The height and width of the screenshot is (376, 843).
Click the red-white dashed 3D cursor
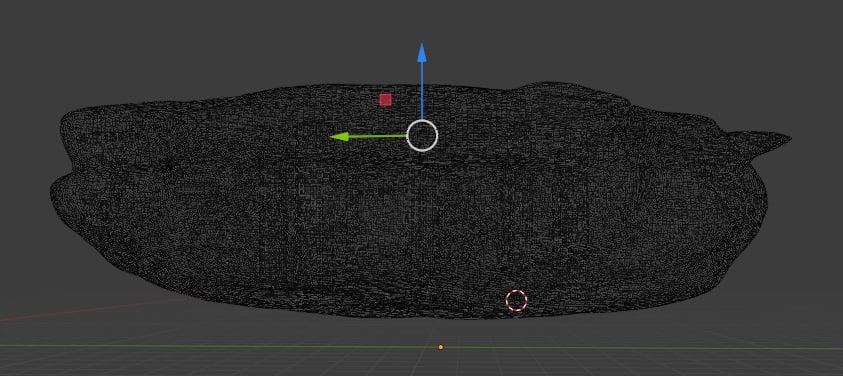516,301
